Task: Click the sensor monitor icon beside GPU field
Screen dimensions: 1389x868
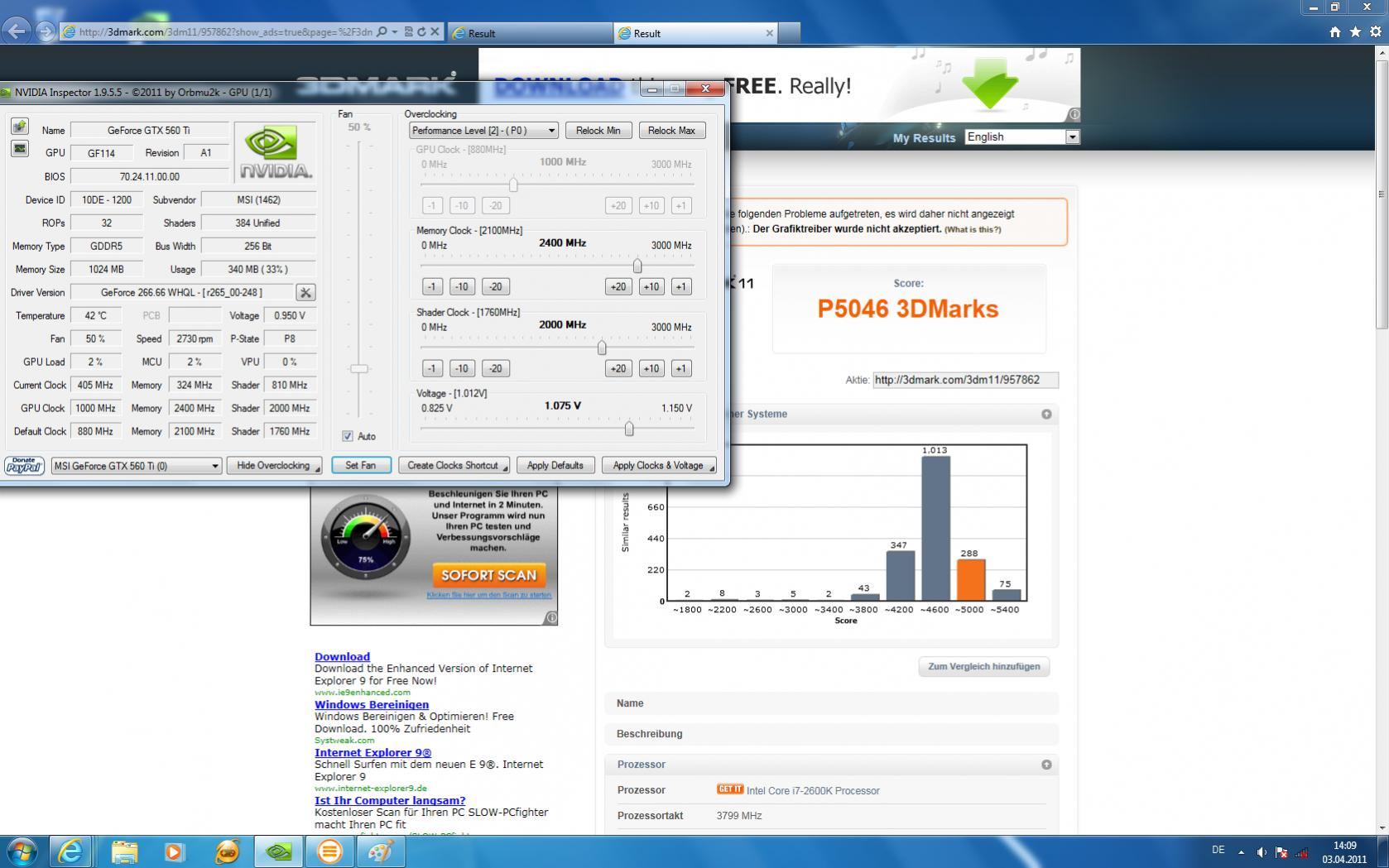Action: (x=19, y=149)
